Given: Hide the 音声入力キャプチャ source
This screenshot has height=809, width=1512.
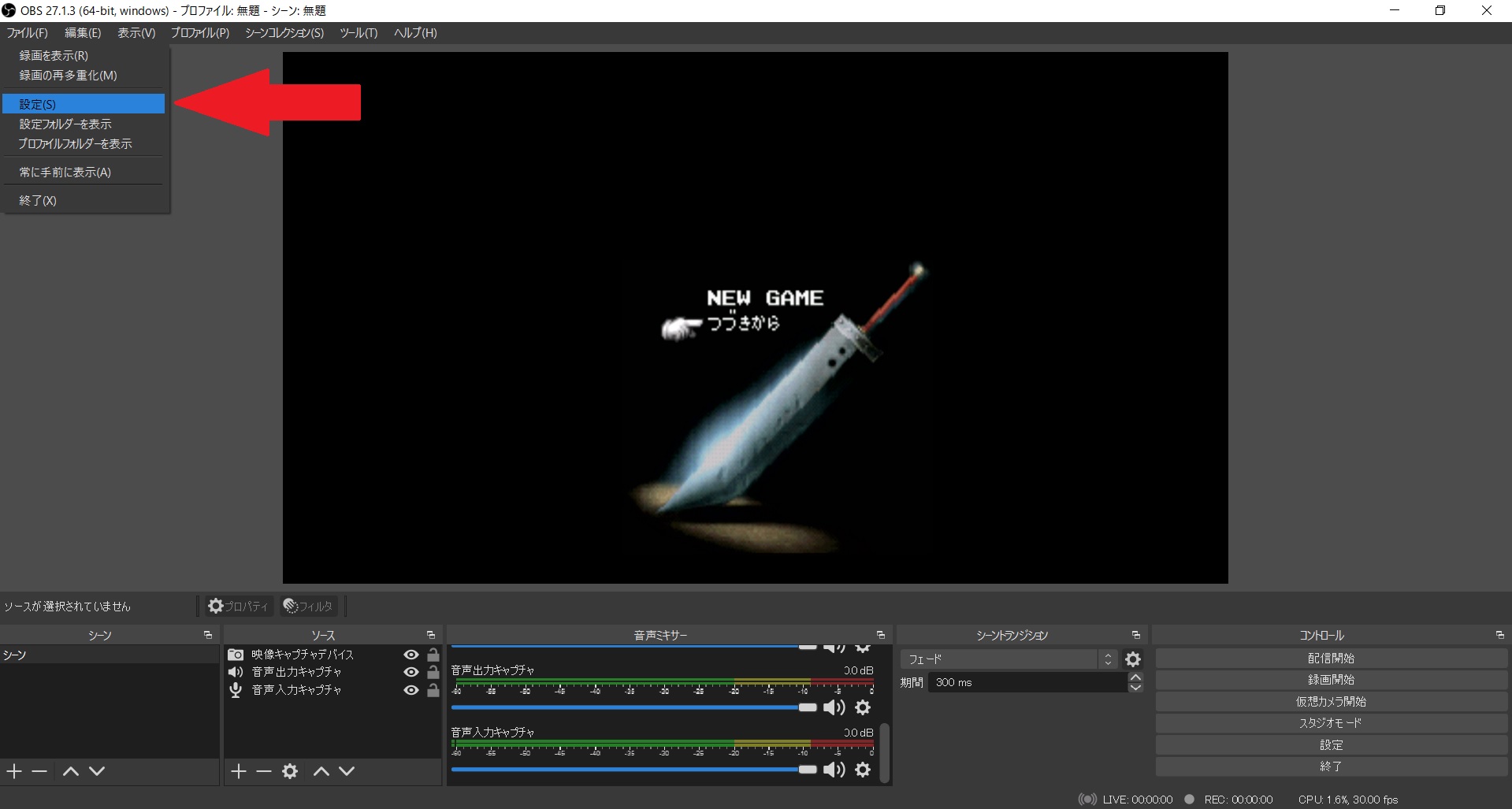Looking at the screenshot, I should (411, 690).
